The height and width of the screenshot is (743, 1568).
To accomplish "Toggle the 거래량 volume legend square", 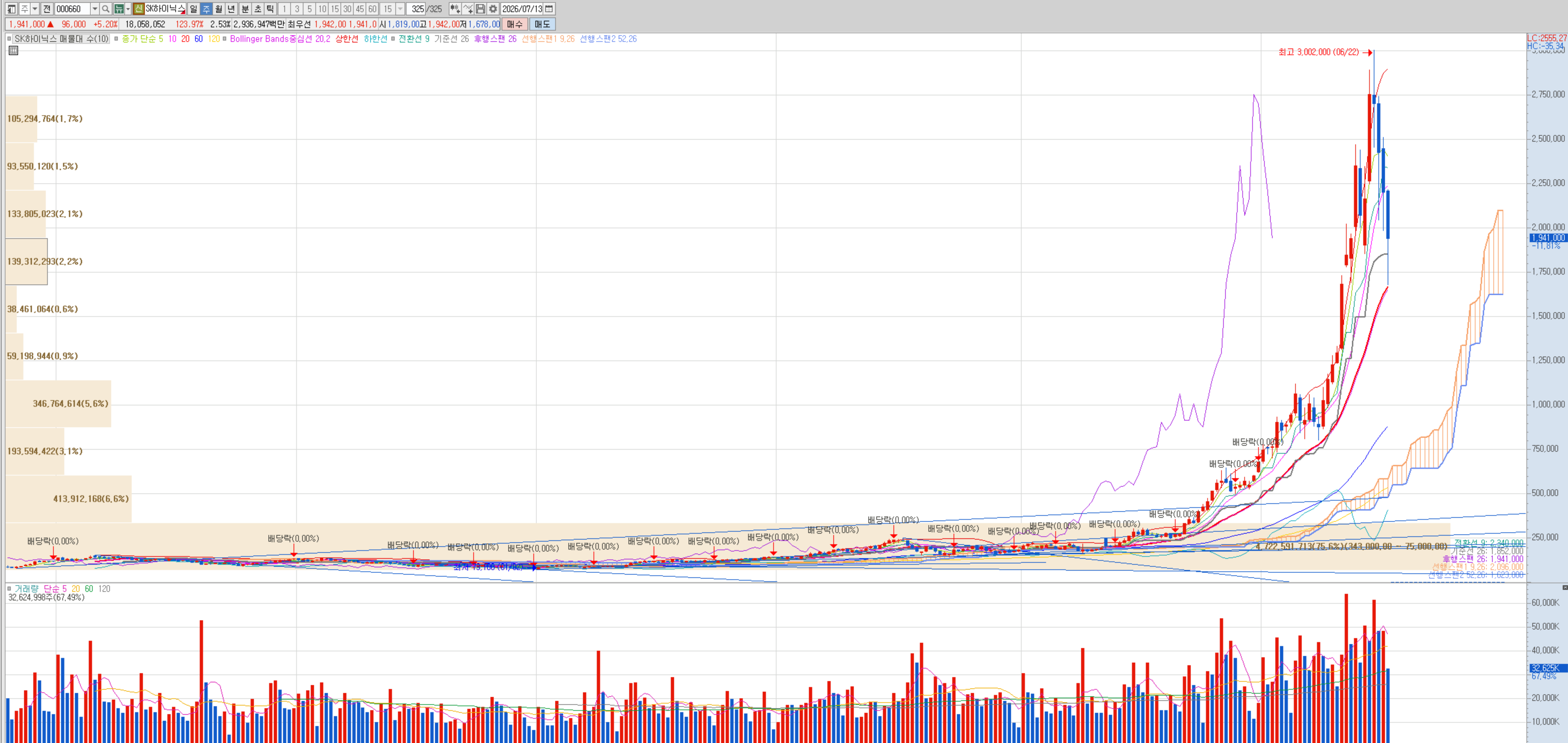I will coord(9,588).
